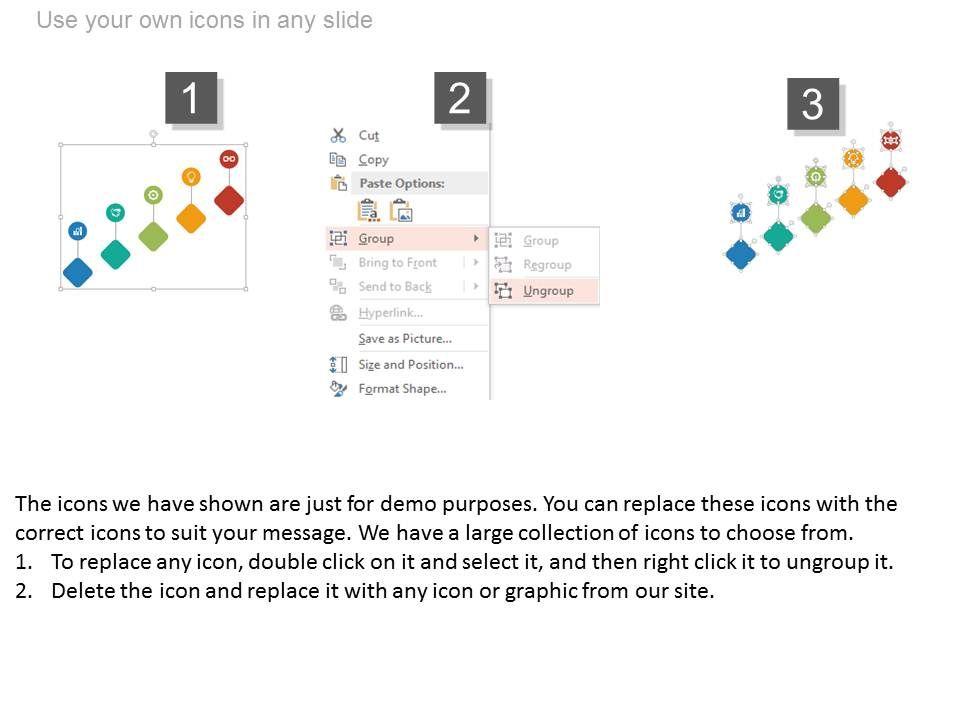Click the green gear icon in diagram 1

tap(153, 195)
